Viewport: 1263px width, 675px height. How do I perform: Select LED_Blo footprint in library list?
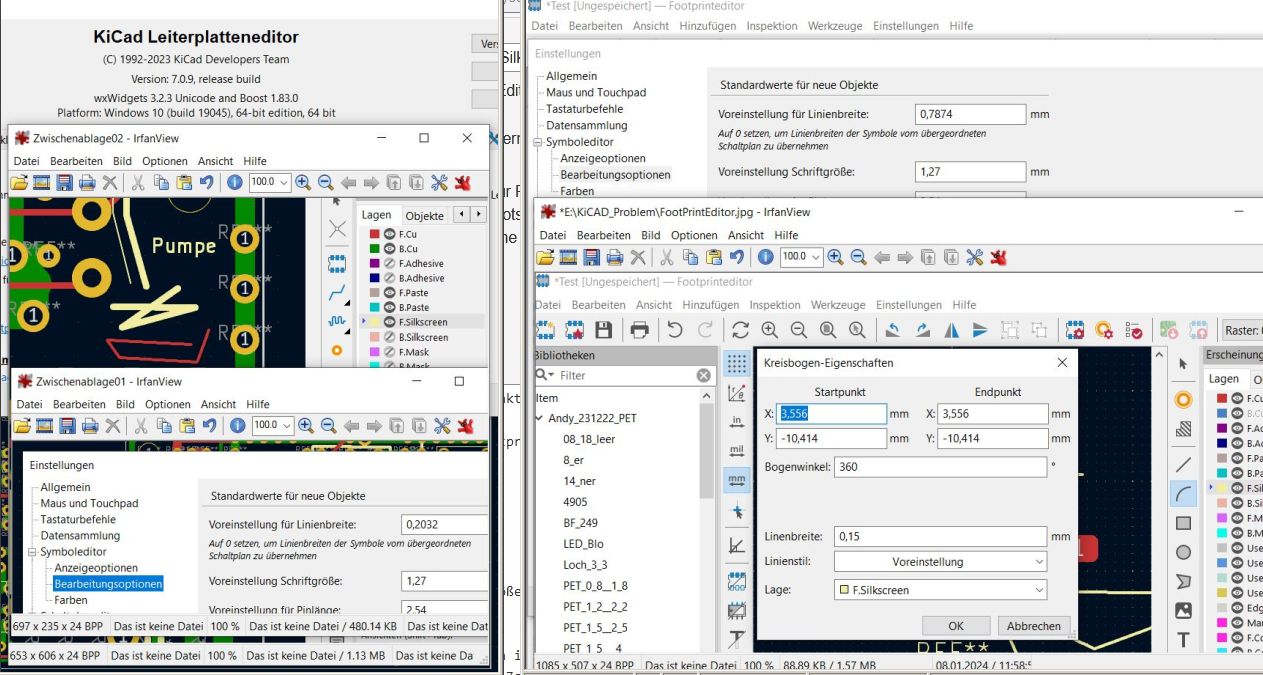click(x=583, y=544)
